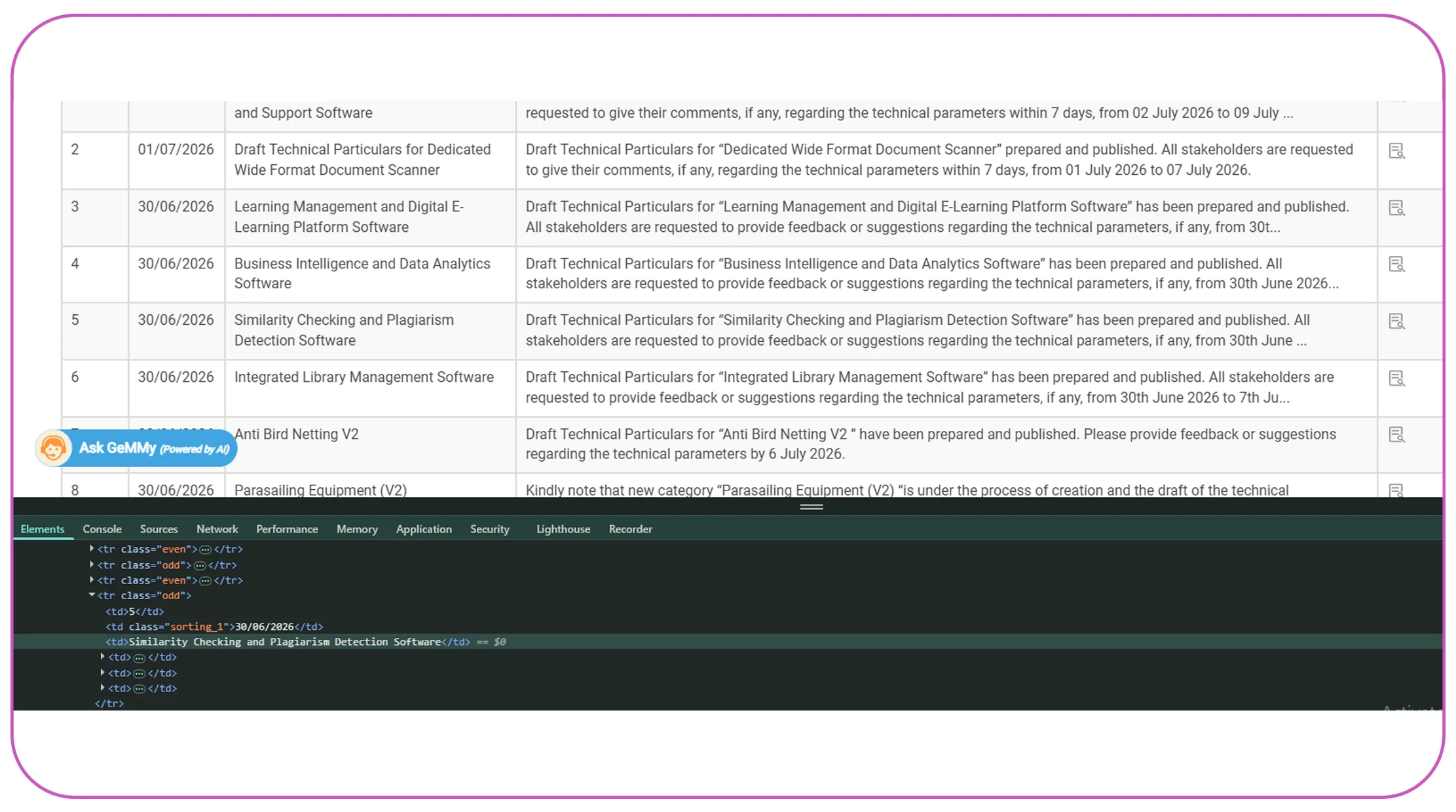1456x812 pixels.
Task: Open document view icon for Anti Bird Netting row
Action: coord(1396,435)
